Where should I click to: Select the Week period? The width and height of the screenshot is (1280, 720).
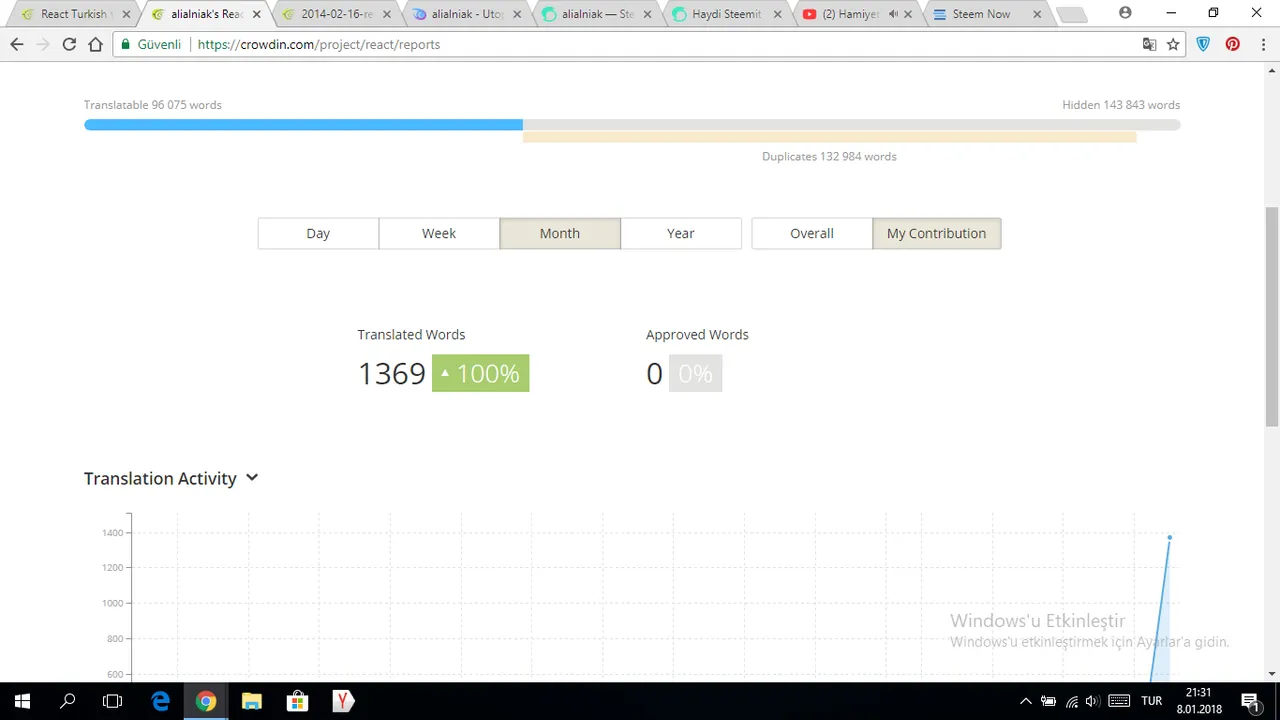pos(439,233)
